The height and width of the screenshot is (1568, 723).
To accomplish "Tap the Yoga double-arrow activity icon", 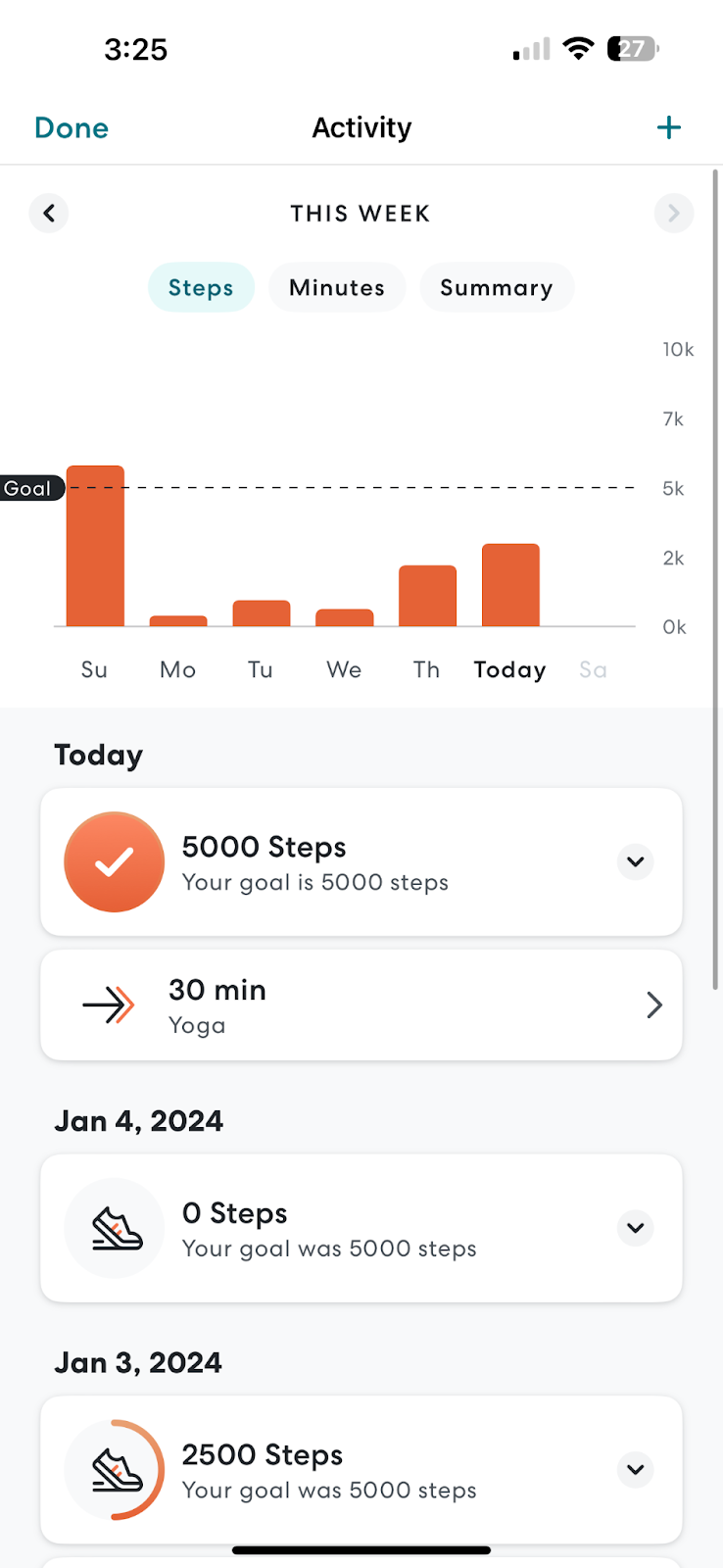I will [x=109, y=1004].
